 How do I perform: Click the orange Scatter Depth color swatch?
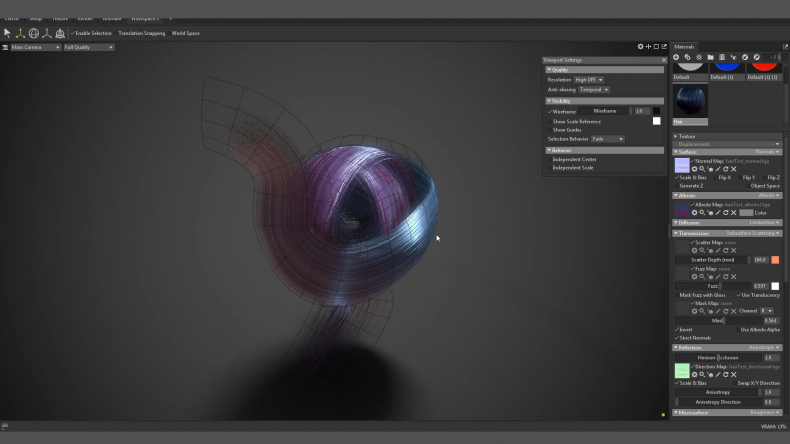[775, 260]
